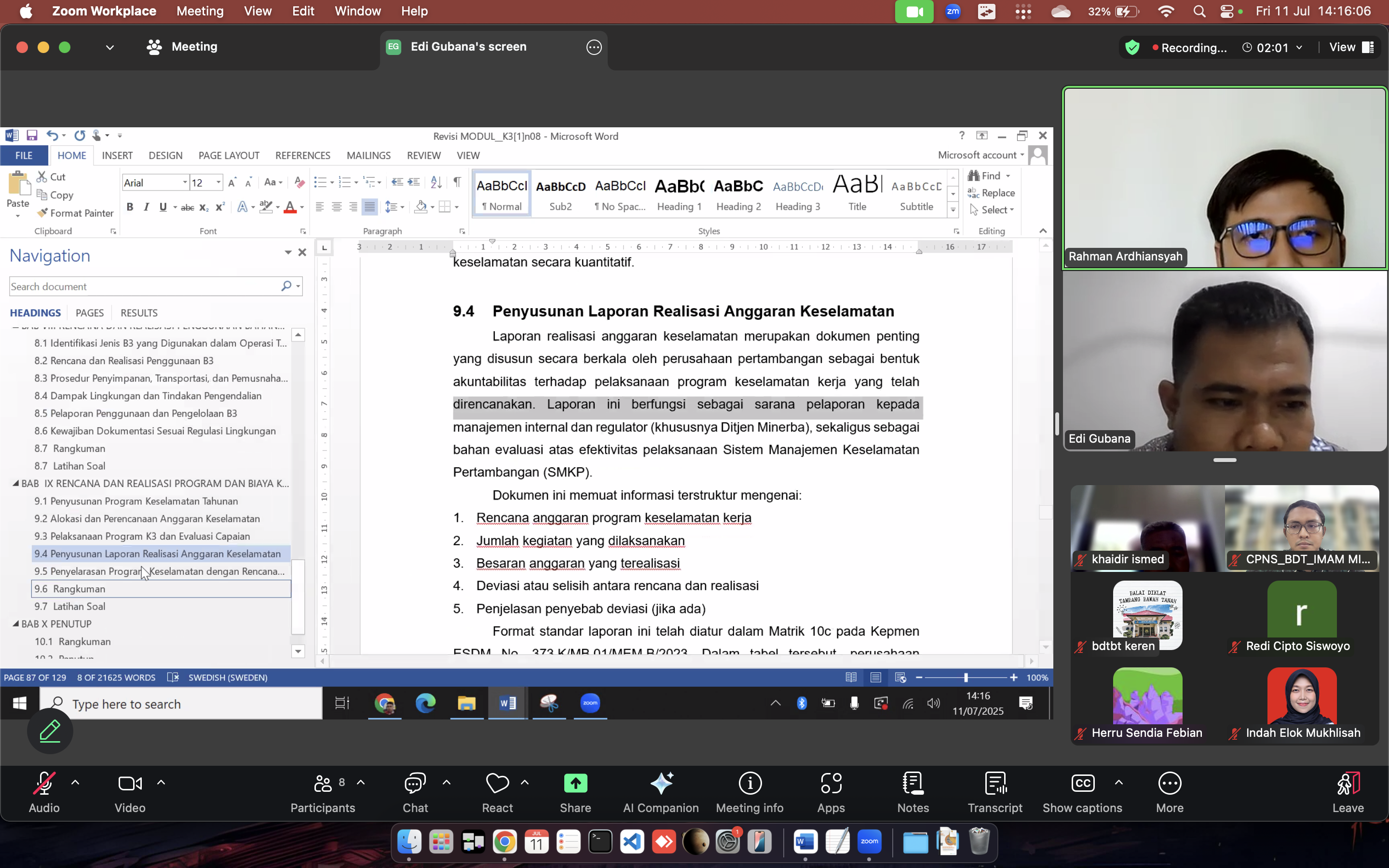Viewport: 1389px width, 868px height.
Task: Turn on camera with the Video button
Action: pos(130,792)
